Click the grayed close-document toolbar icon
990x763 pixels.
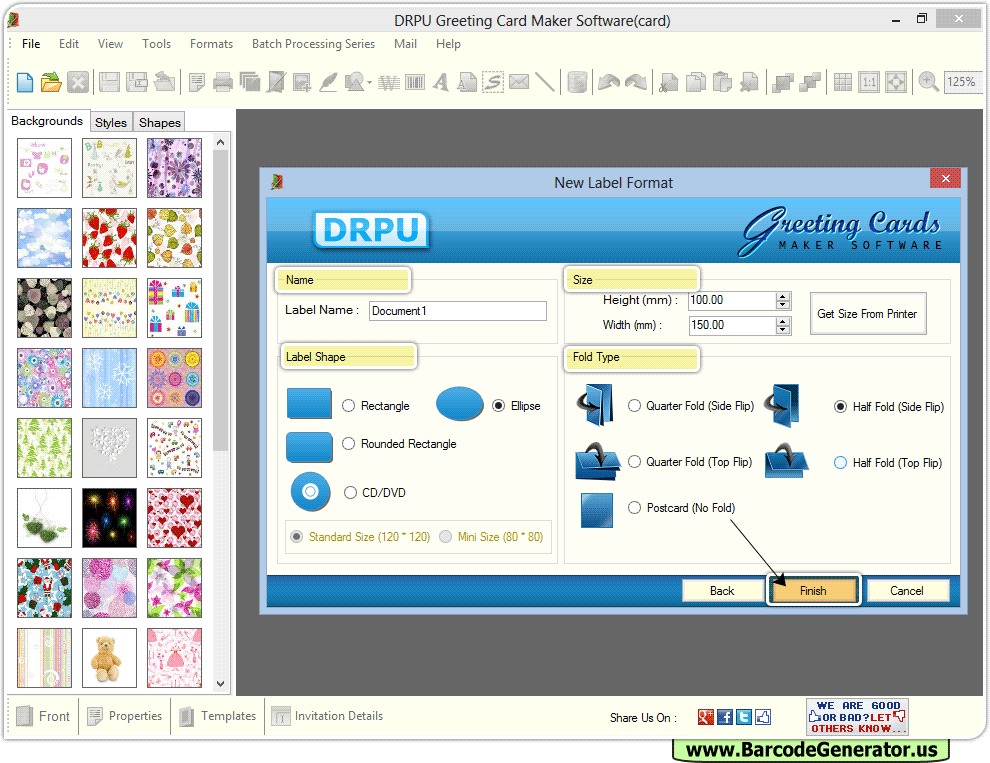click(78, 82)
